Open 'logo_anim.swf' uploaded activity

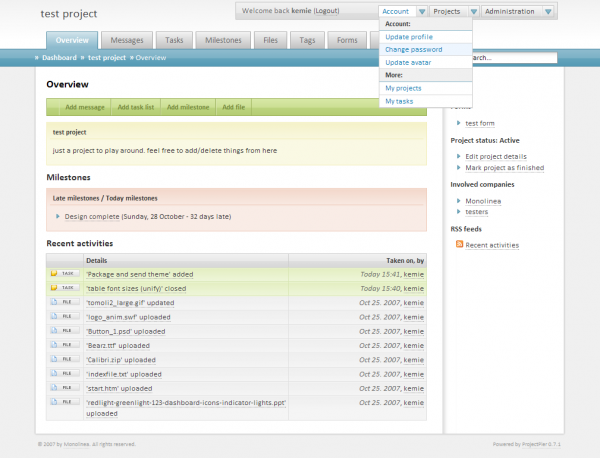pos(128,317)
